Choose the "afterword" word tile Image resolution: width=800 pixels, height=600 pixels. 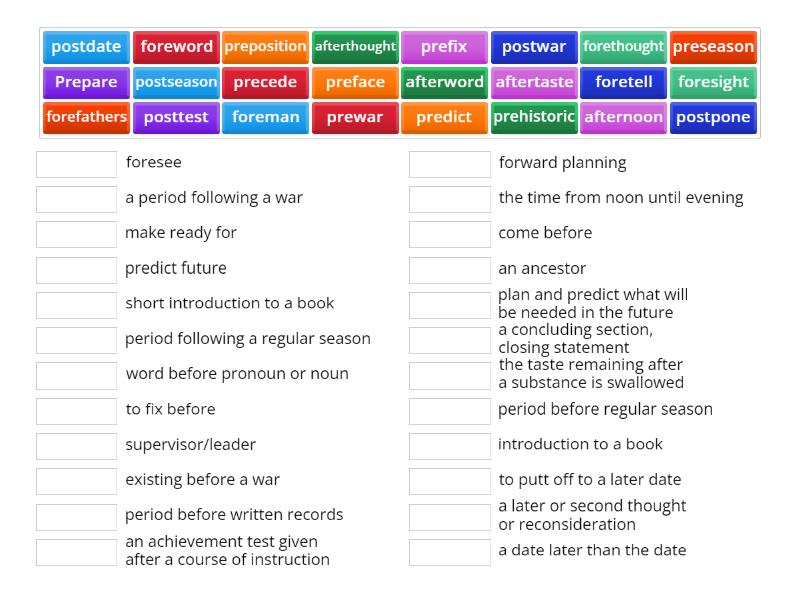[x=444, y=82]
